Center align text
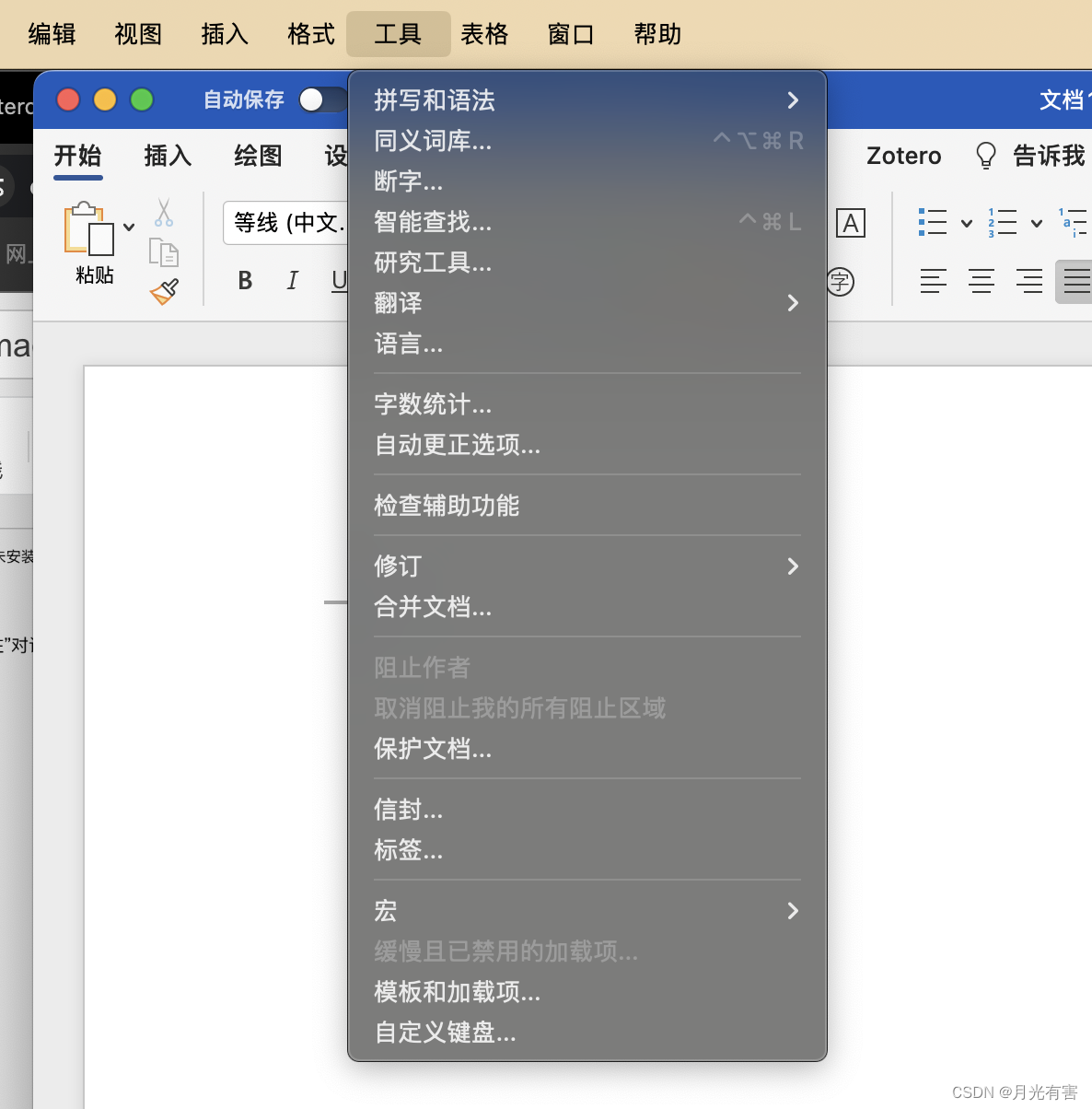 (982, 281)
